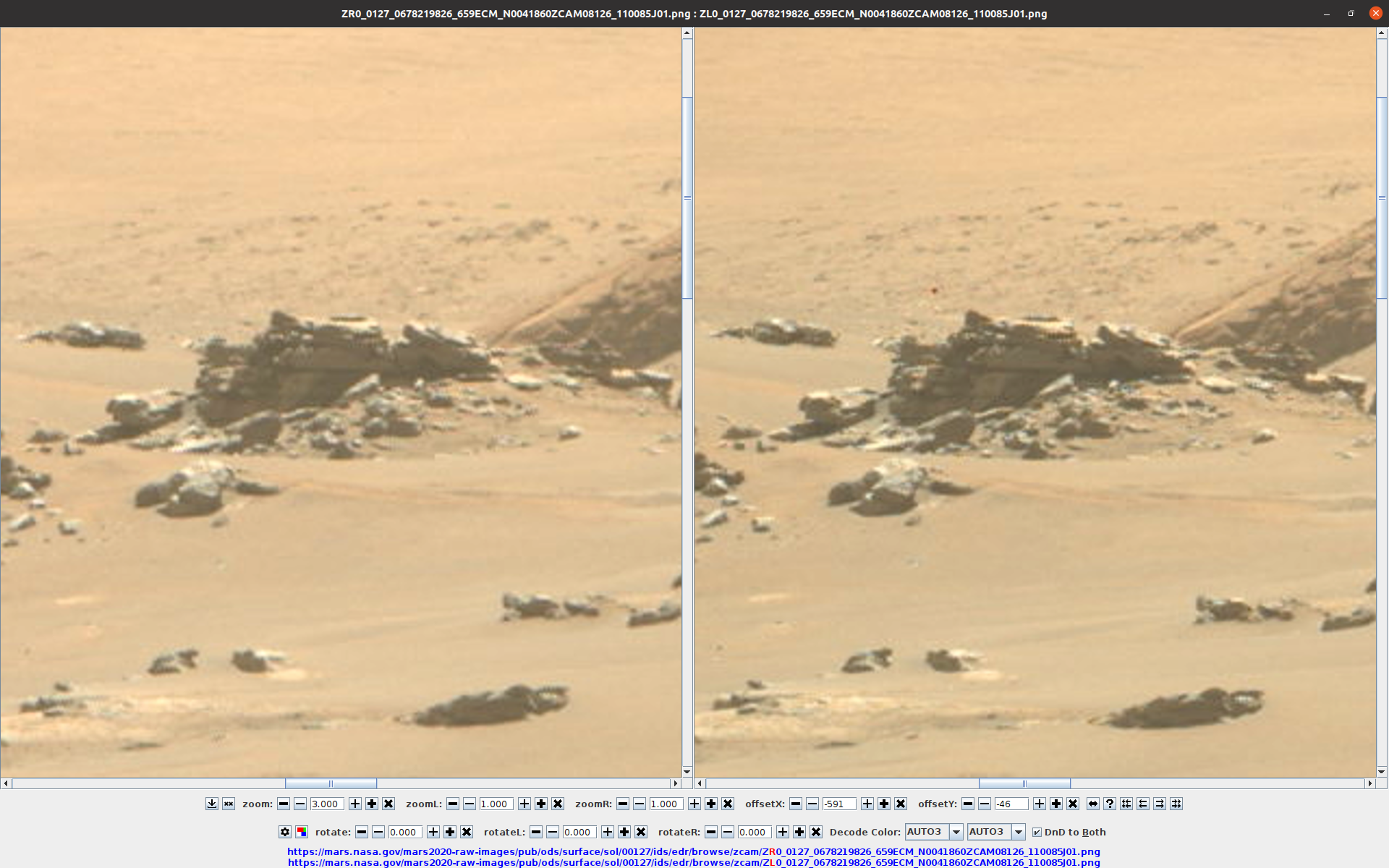
Task: Click the left pane horizontal scrollbar thumb
Action: pyautogui.click(x=331, y=783)
